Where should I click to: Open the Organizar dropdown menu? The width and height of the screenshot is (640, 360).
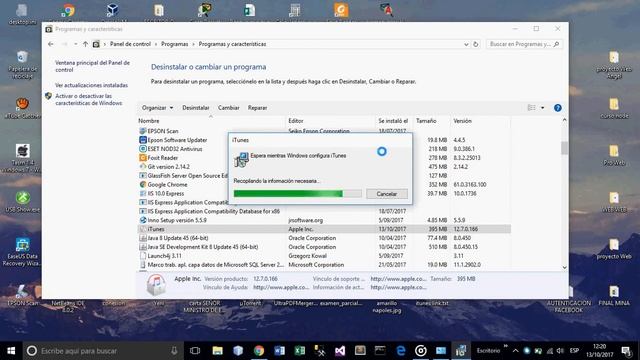click(x=157, y=108)
